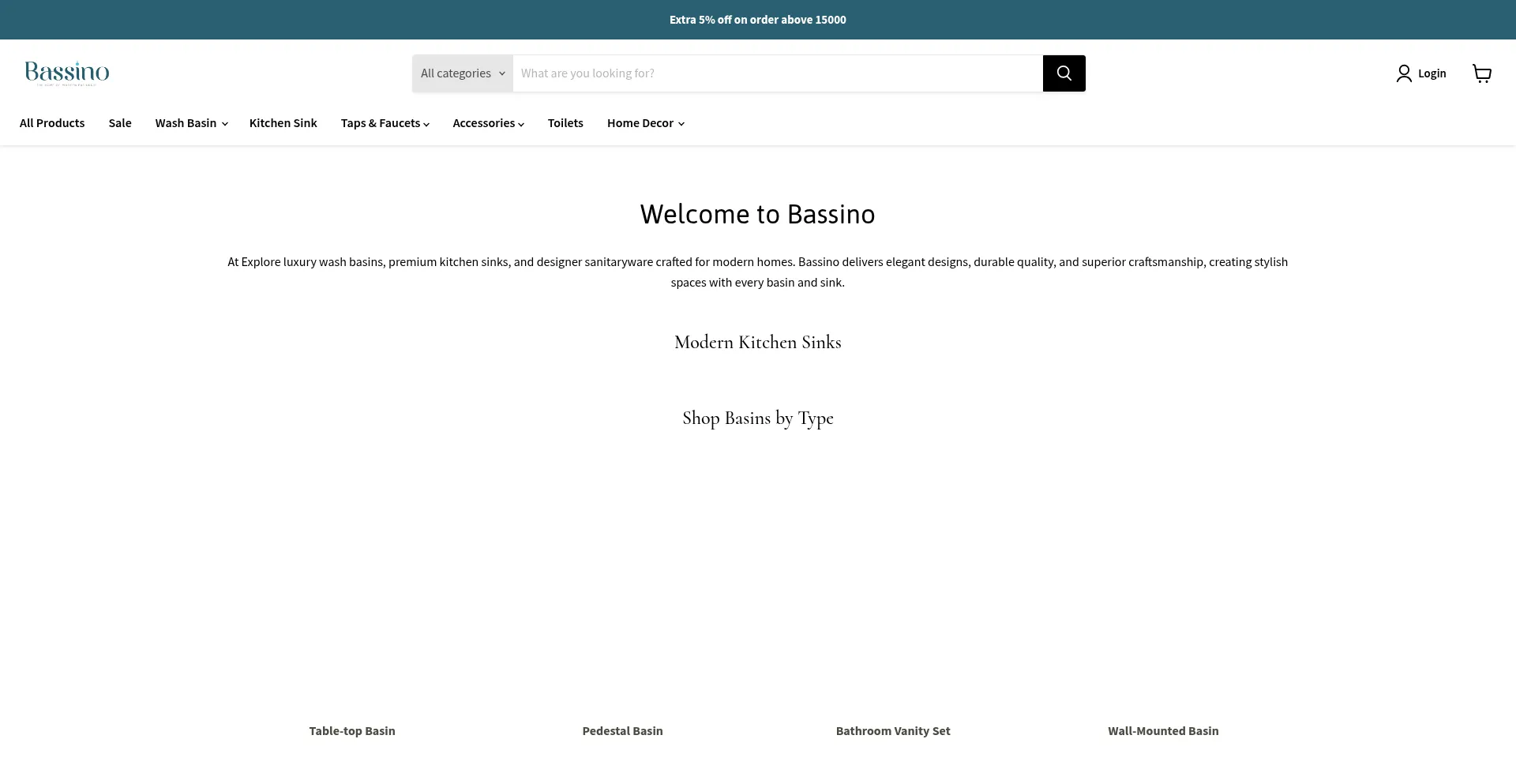Go to All Products page
Viewport: 1516px width, 784px height.
coord(52,123)
